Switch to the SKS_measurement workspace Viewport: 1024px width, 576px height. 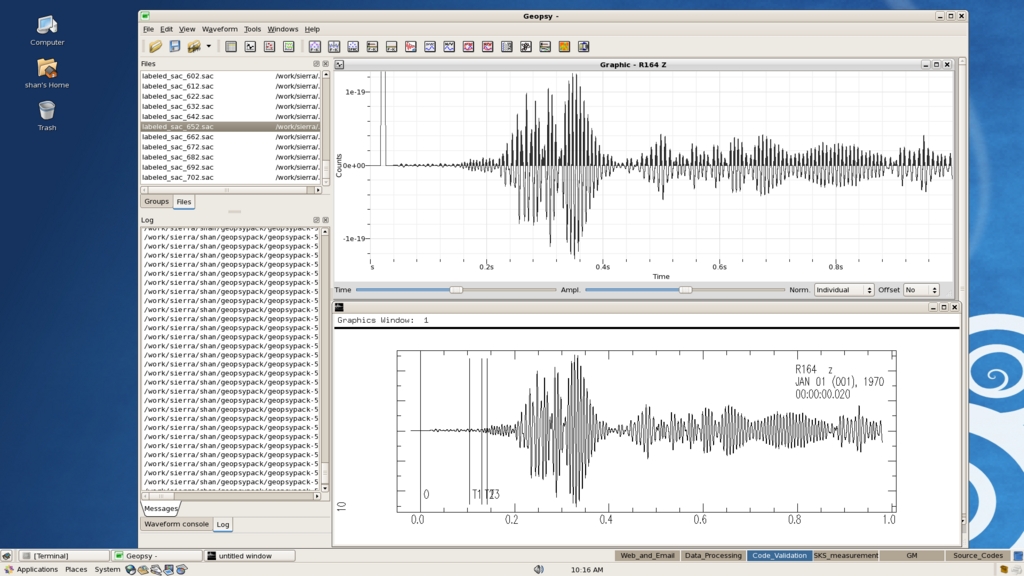[846, 555]
